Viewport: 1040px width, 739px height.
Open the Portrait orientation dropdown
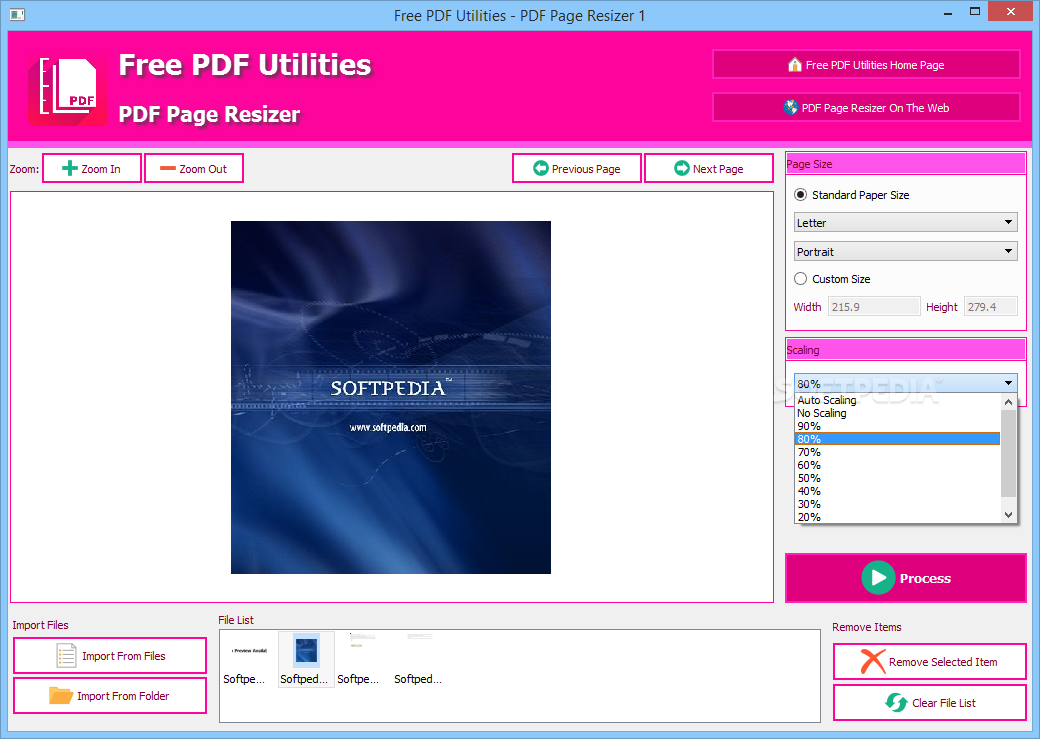coord(905,251)
